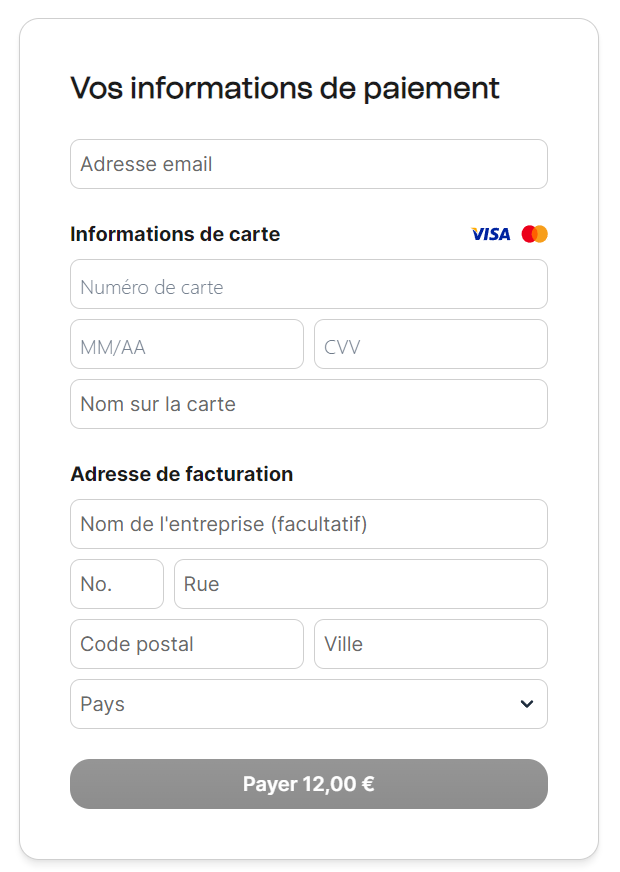The image size is (620, 872).
Task: Click the chevron arrow in the Pays field
Action: tap(527, 704)
